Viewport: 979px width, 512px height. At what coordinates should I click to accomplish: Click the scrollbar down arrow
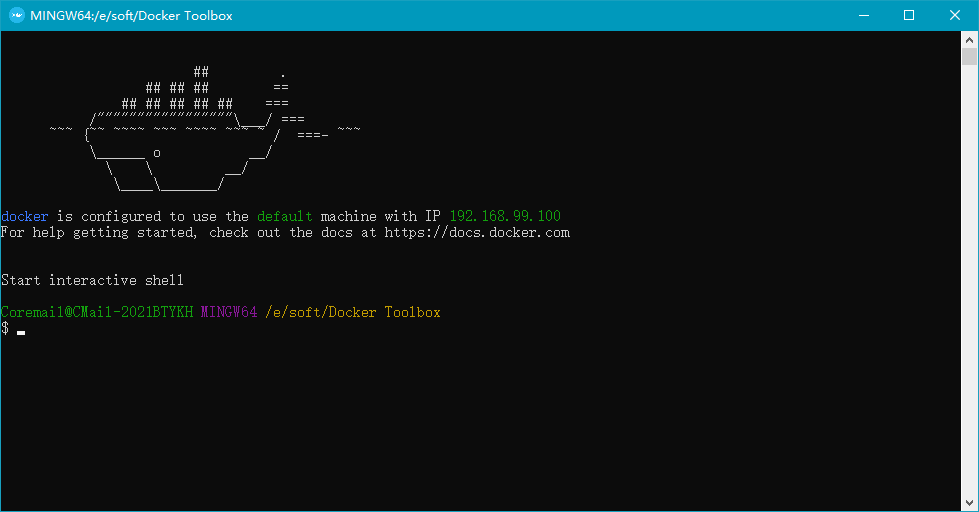(x=969, y=503)
